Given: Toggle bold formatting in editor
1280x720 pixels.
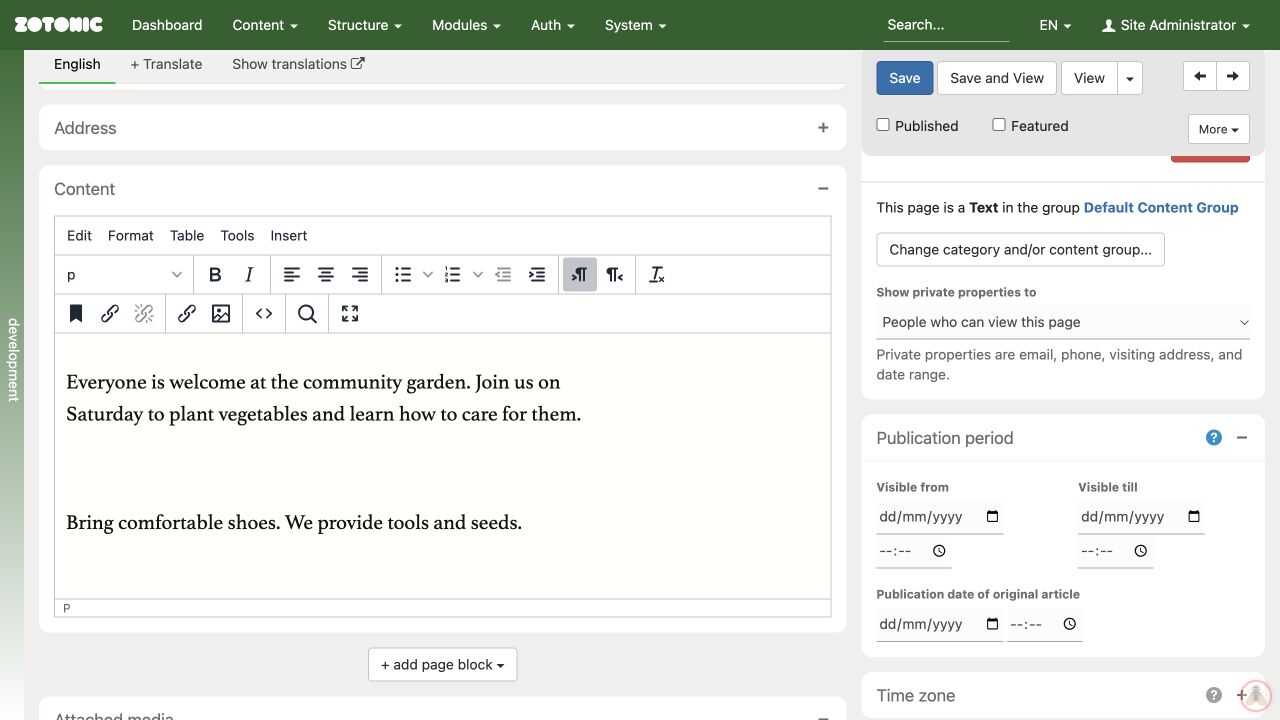Looking at the screenshot, I should click(215, 275).
